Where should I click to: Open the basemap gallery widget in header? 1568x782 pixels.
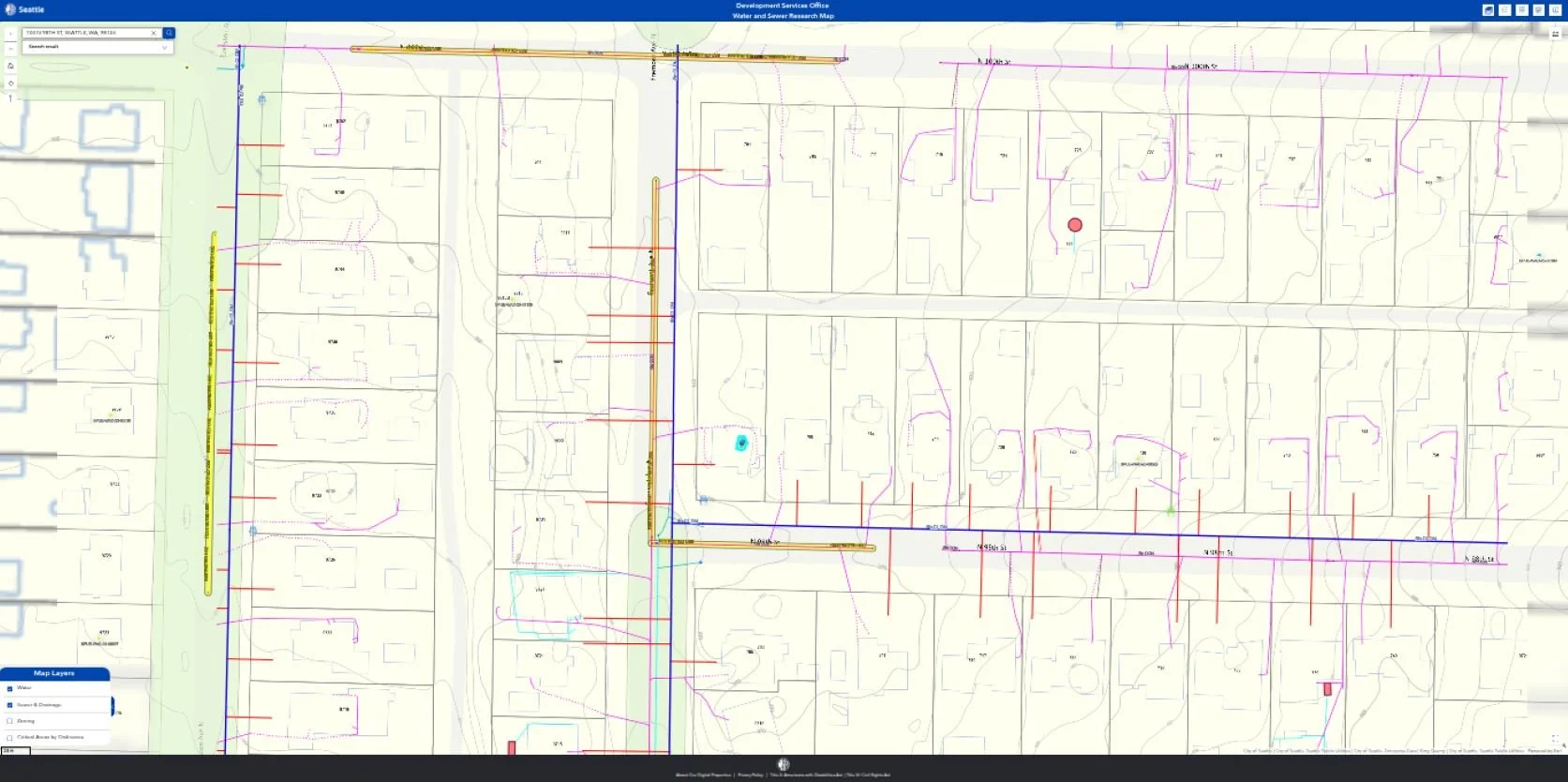click(x=1487, y=9)
